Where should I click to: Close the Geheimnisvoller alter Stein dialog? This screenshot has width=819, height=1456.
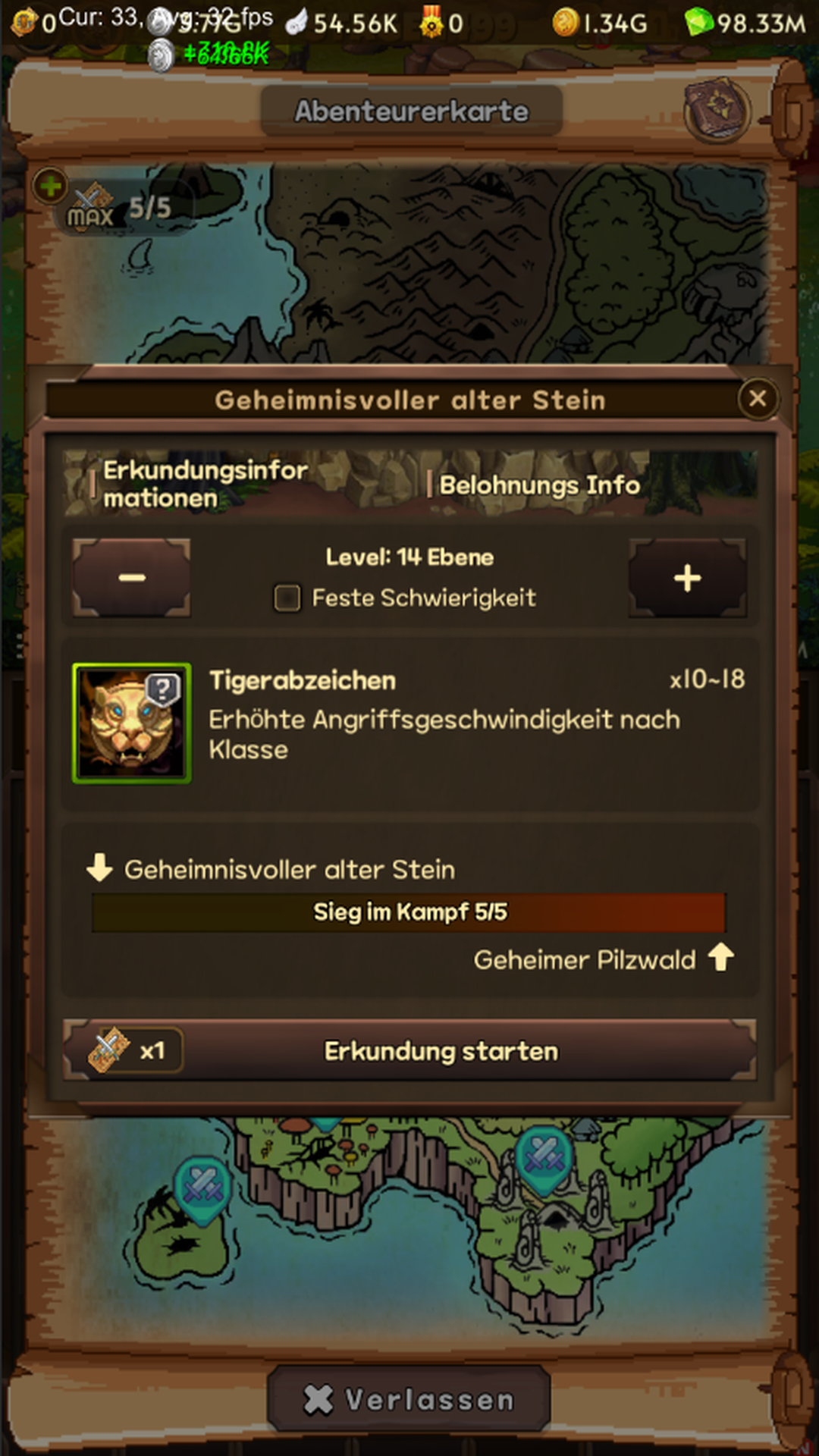[758, 399]
